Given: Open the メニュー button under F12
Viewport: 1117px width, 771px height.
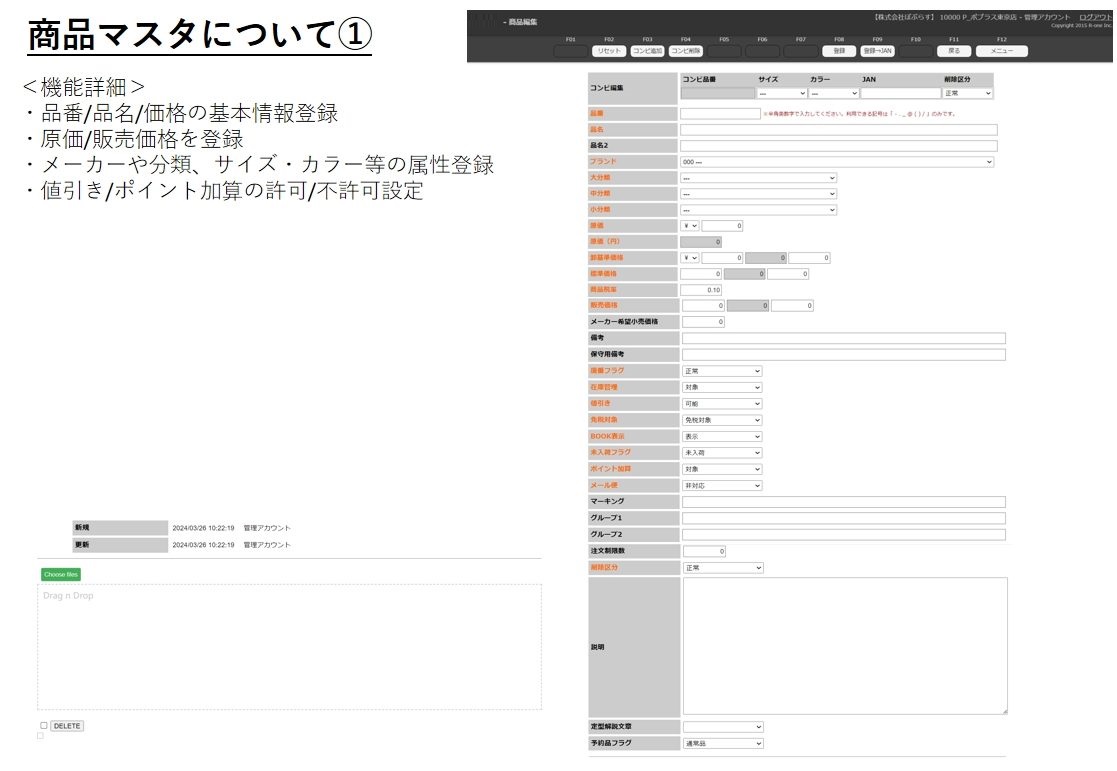Looking at the screenshot, I should [x=1001, y=50].
